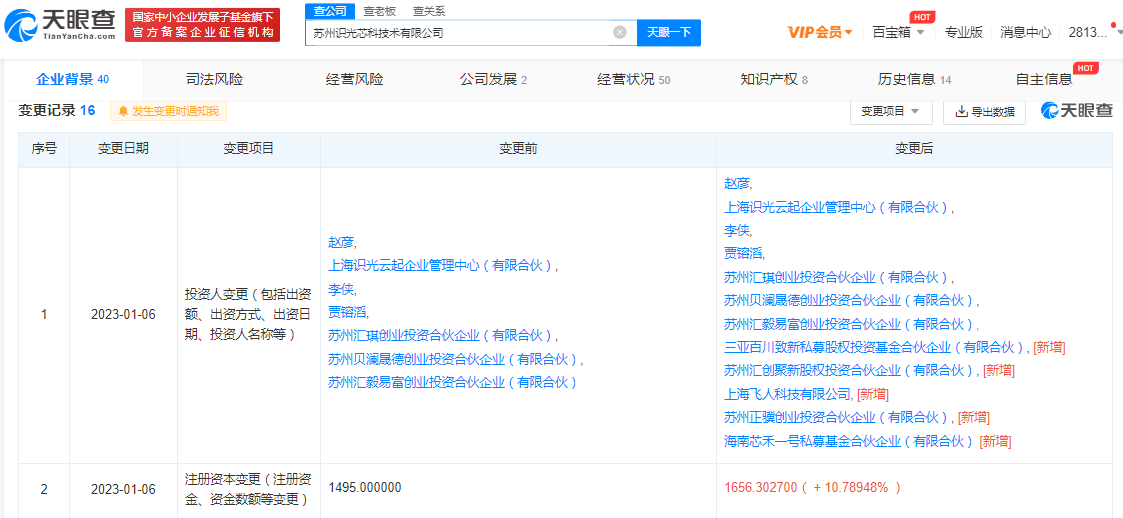The image size is (1123, 518).
Task: Open 贾镕滔 in the 变更前 column
Action: [x=347, y=312]
